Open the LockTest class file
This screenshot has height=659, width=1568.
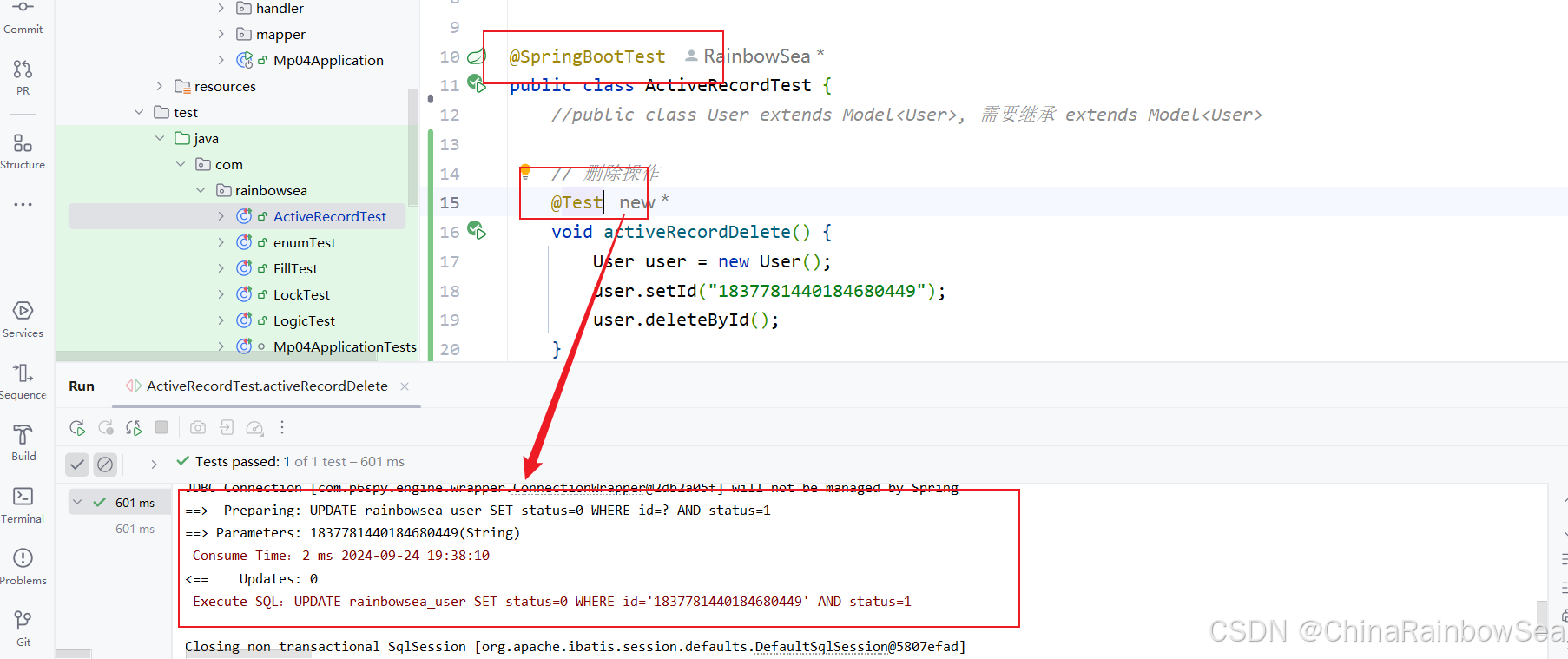pos(301,294)
